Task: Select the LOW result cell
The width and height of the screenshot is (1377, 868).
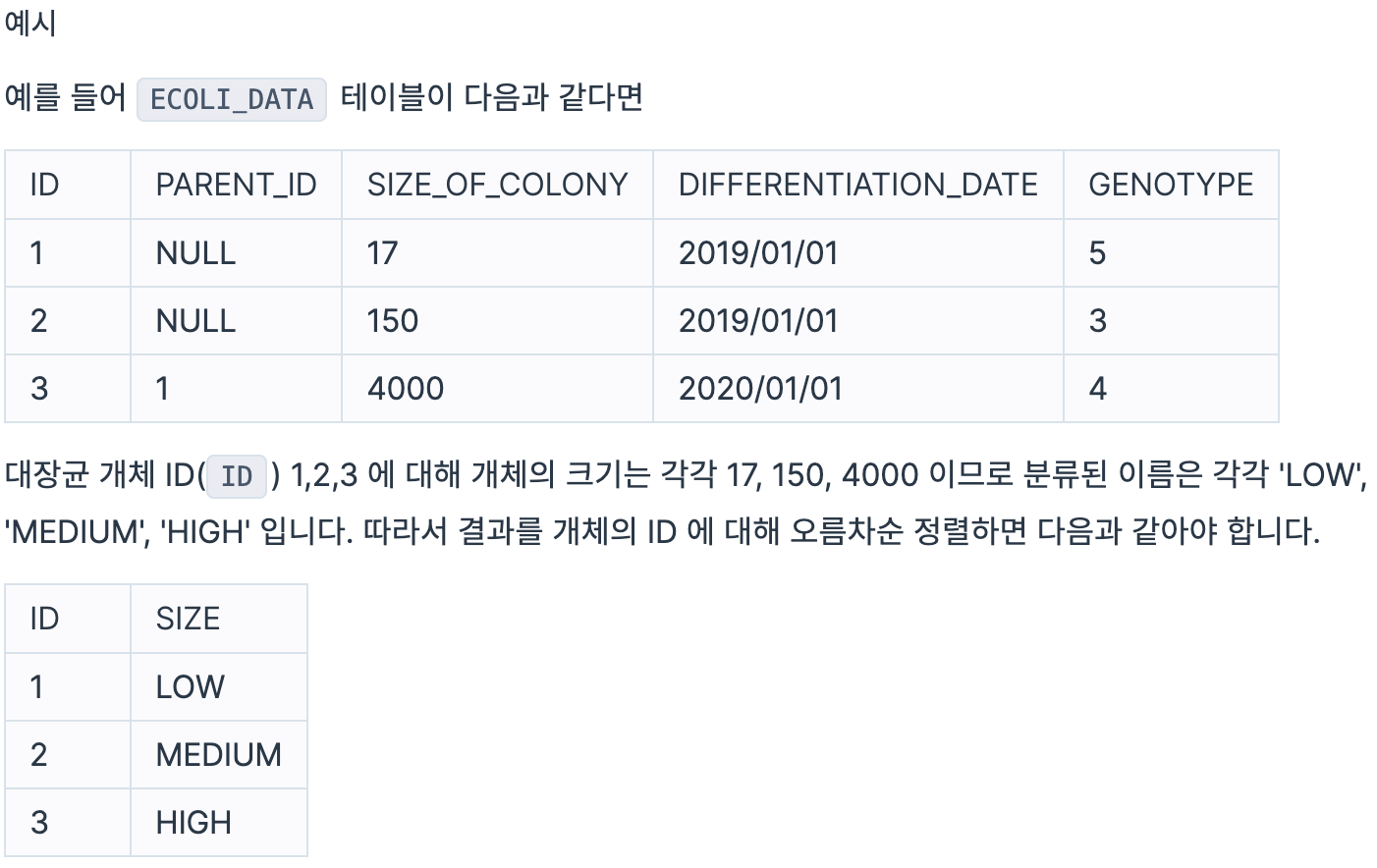Action: [219, 686]
